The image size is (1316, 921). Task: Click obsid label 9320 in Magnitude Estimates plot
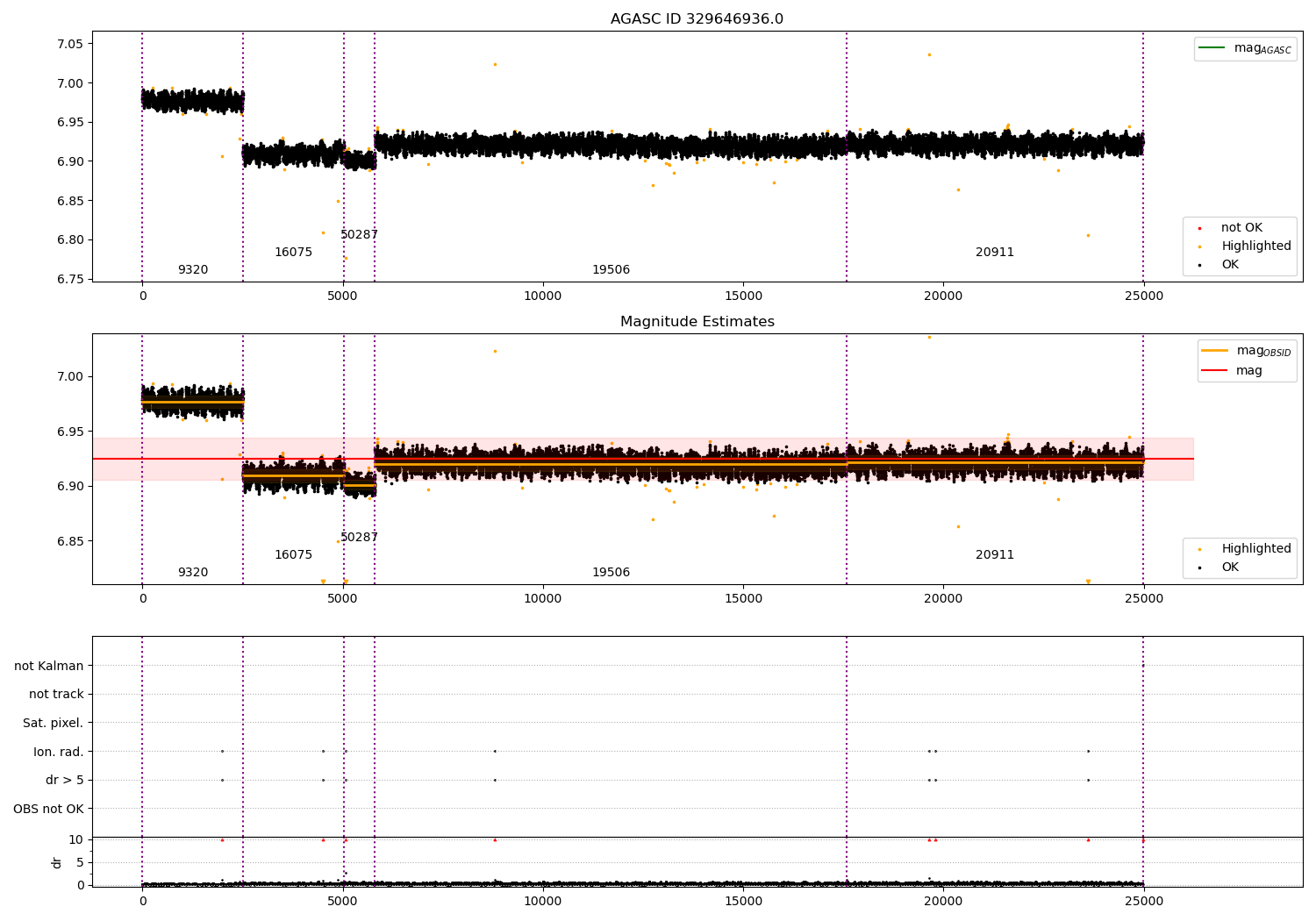coord(193,572)
